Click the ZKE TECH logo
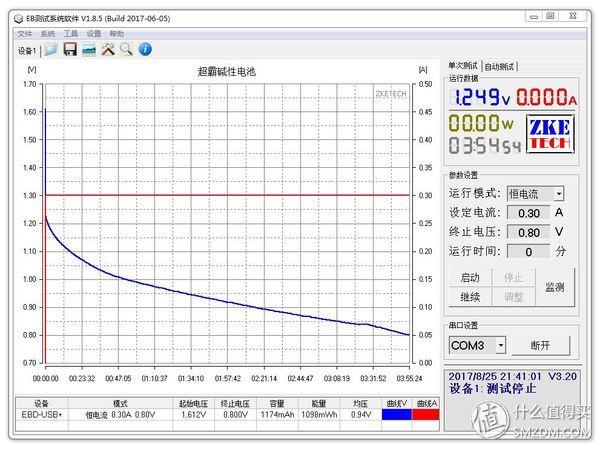 pos(550,134)
